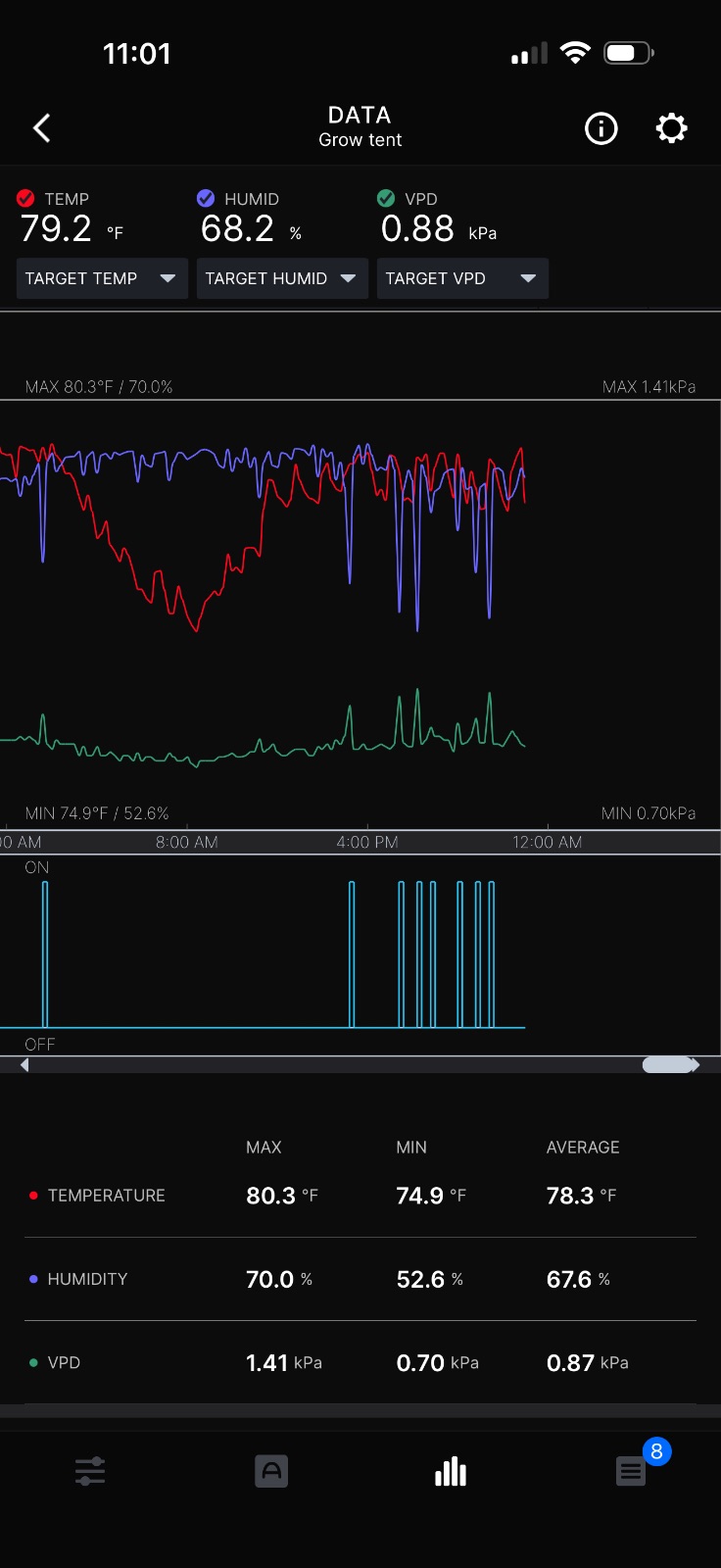Viewport: 721px width, 1568px height.
Task: Click the timeline scrollbar thumb
Action: coord(667,1065)
